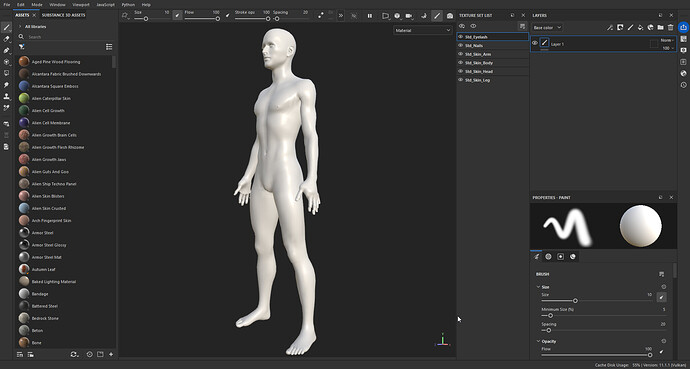Open alpha tab icon in Properties panel
Screen dimensions: 690x369
point(548,256)
